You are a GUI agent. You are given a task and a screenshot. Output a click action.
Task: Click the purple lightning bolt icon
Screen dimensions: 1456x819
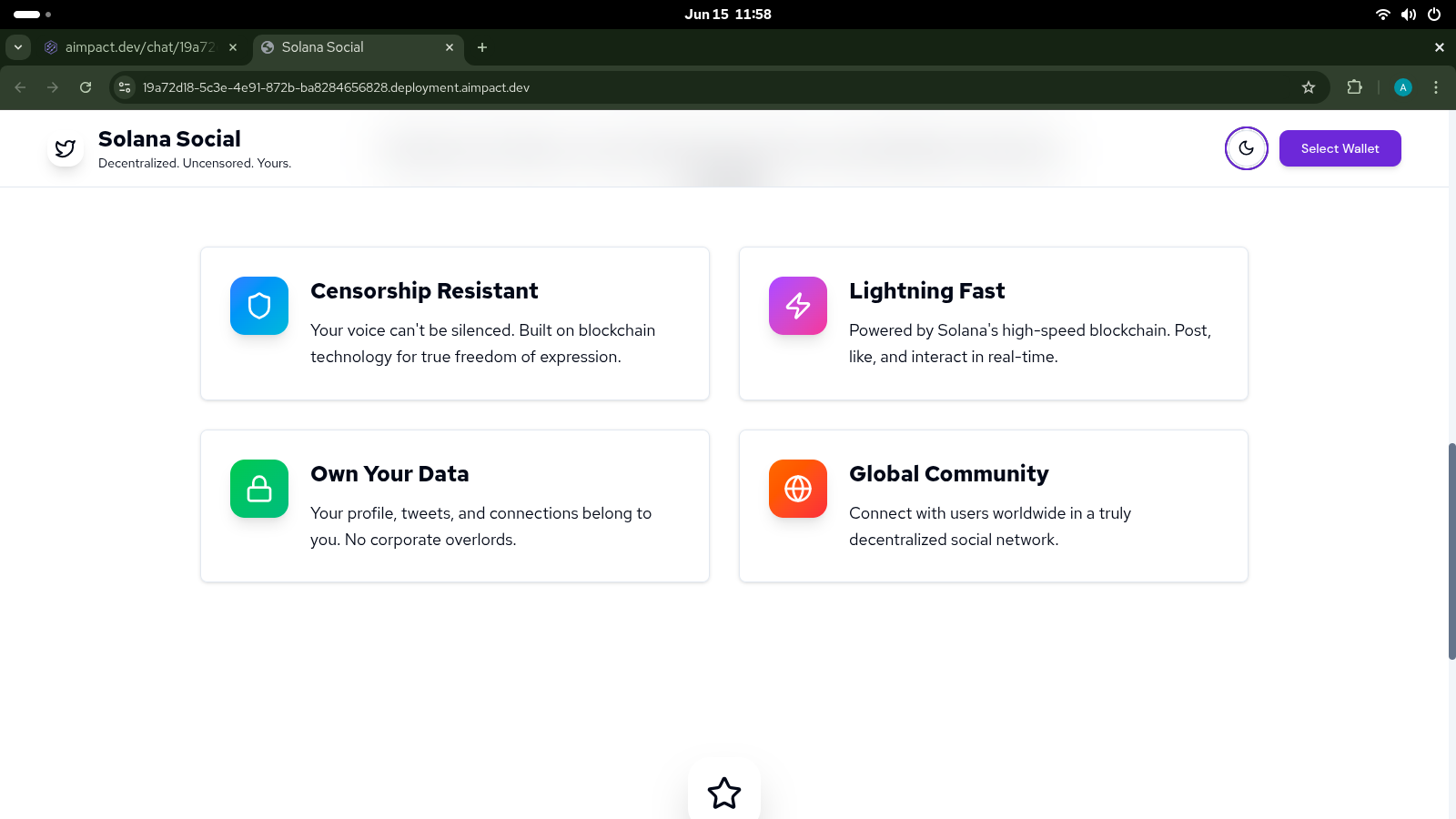(x=798, y=306)
